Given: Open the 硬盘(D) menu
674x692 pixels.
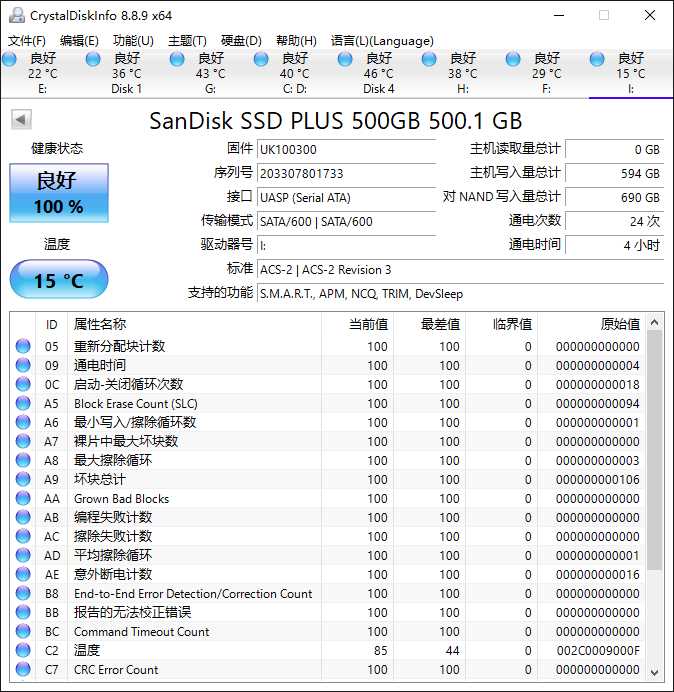Looking at the screenshot, I should [241, 41].
